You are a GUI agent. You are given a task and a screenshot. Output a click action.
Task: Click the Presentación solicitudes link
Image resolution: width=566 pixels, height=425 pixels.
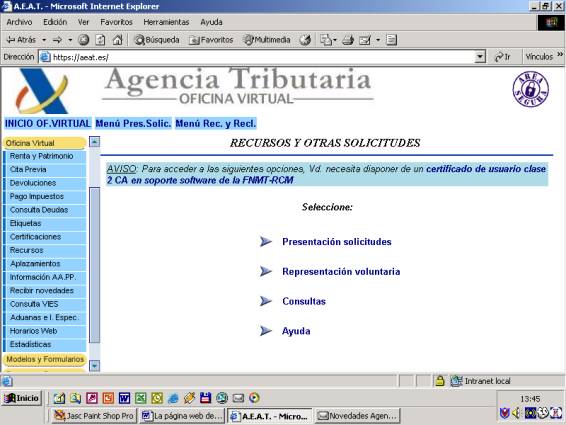point(336,242)
